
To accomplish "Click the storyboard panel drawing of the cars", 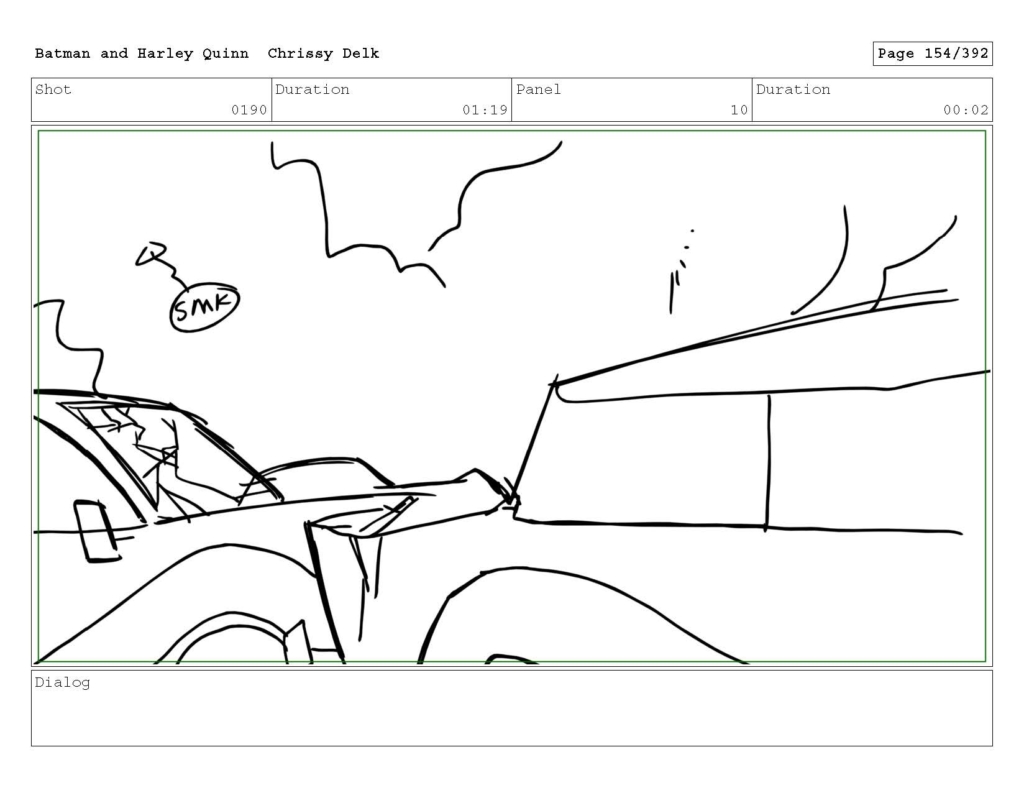I will pos(512,396).
